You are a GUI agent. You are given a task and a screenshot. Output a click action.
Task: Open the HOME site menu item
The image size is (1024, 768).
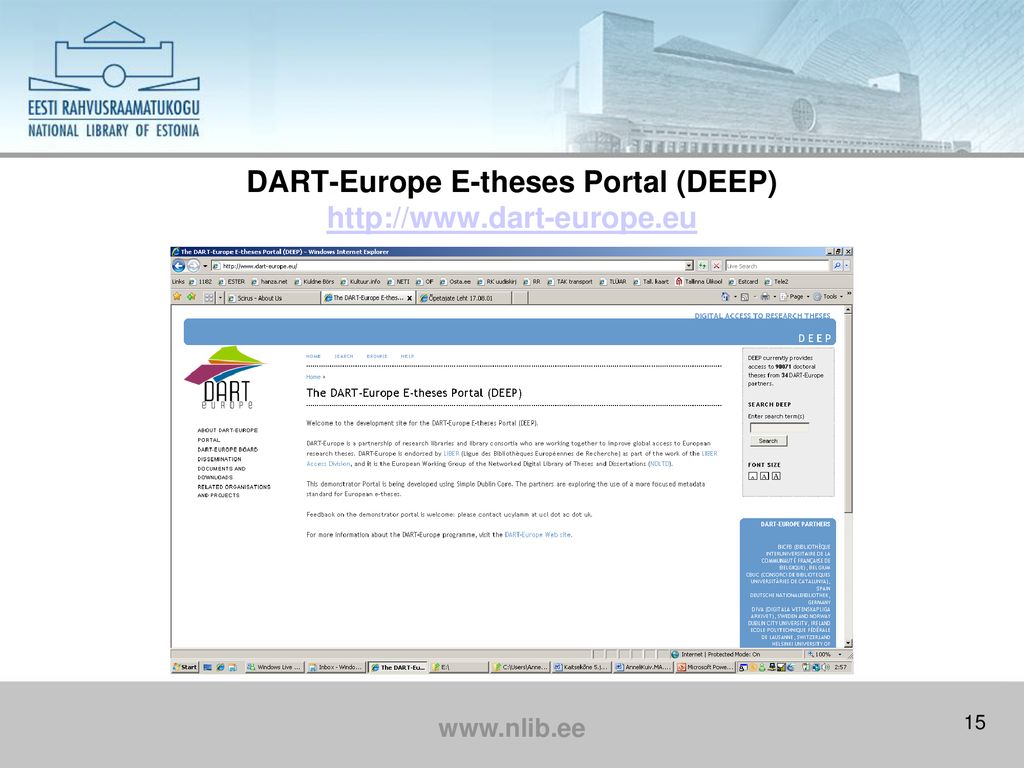point(313,356)
